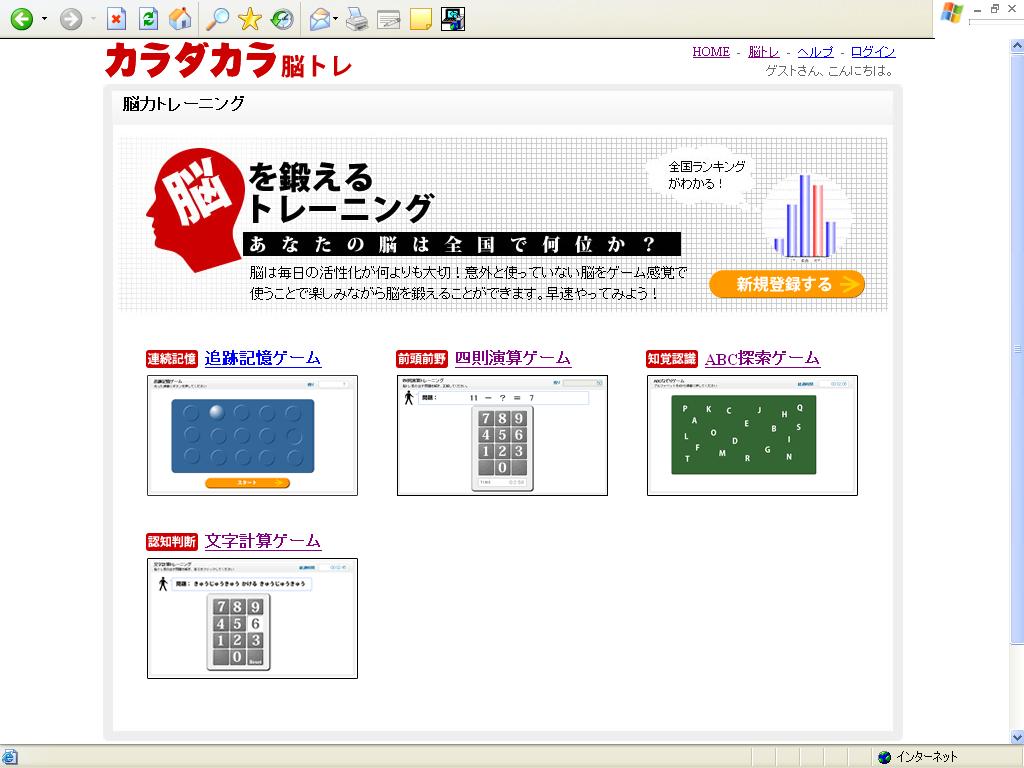Screen dimensions: 1024x768
Task: Open Favorites with the star icon
Action: point(249,19)
